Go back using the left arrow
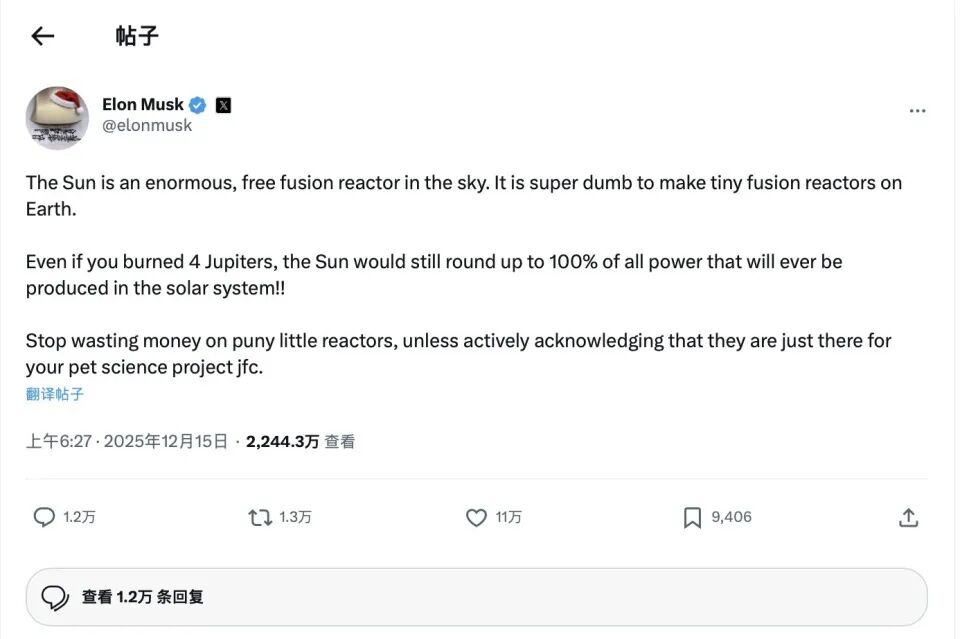Image resolution: width=960 pixels, height=639 pixels. tap(42, 37)
